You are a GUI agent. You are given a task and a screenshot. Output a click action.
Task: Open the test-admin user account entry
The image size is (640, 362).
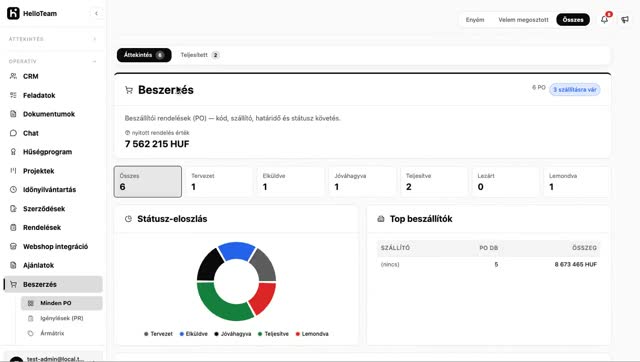(x=52, y=357)
